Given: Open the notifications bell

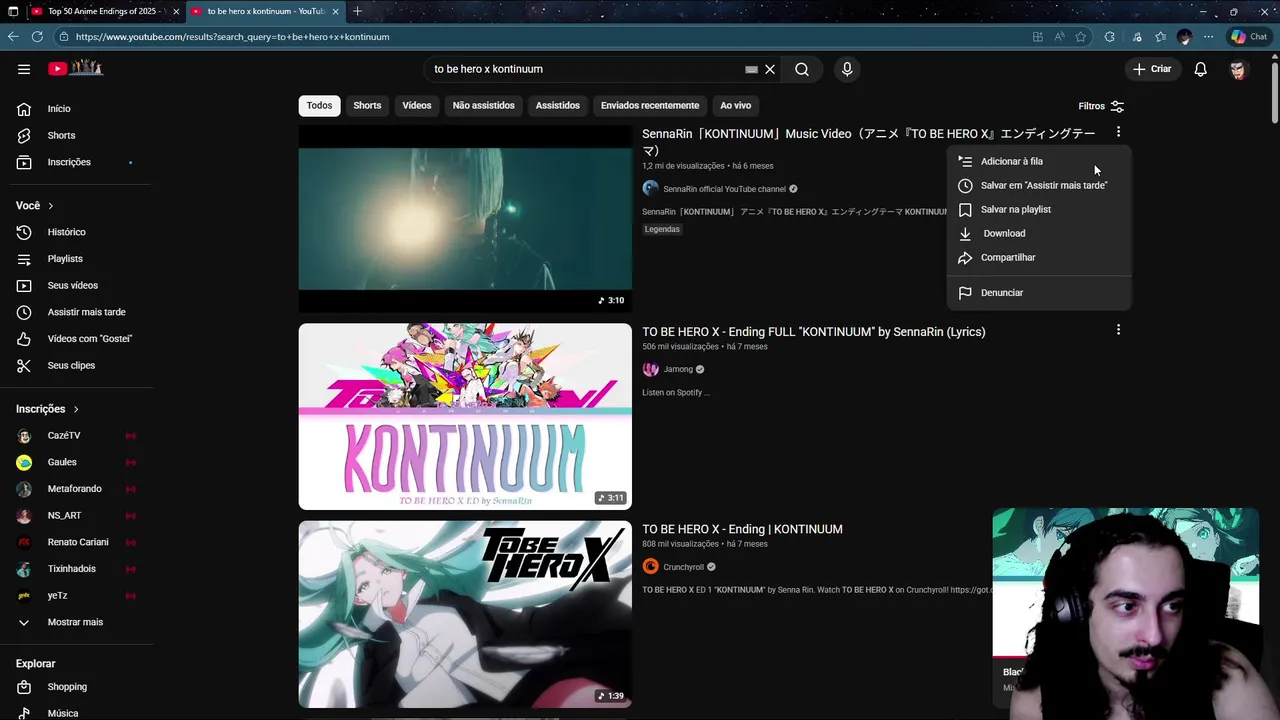Looking at the screenshot, I should point(1200,69).
